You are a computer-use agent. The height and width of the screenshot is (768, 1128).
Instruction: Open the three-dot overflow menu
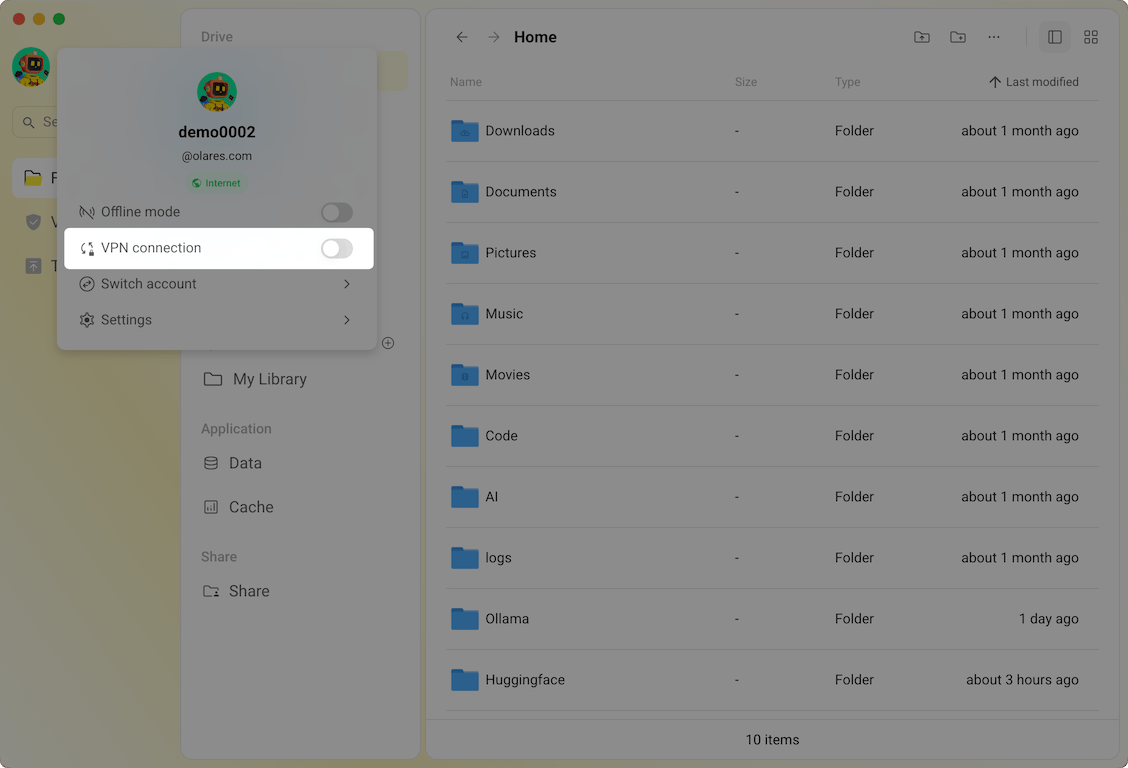click(x=993, y=37)
